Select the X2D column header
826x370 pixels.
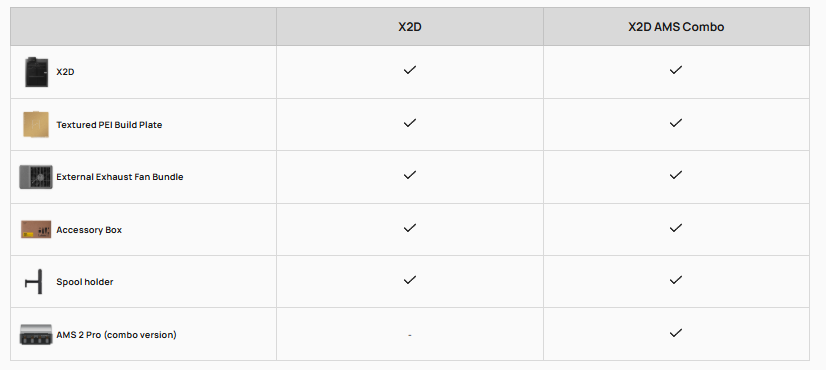[410, 27]
